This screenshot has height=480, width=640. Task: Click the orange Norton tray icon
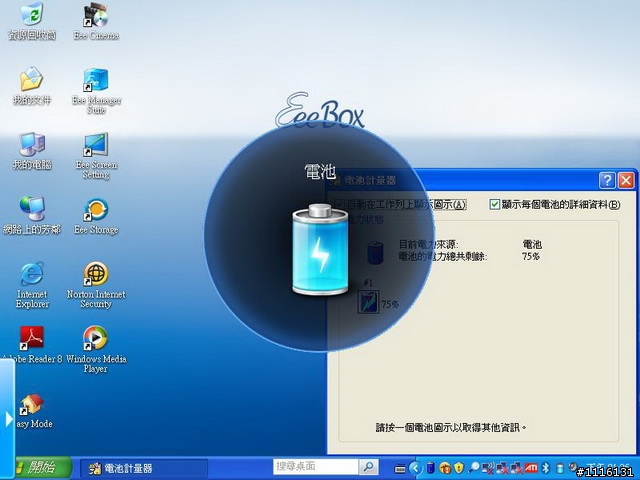click(x=445, y=468)
